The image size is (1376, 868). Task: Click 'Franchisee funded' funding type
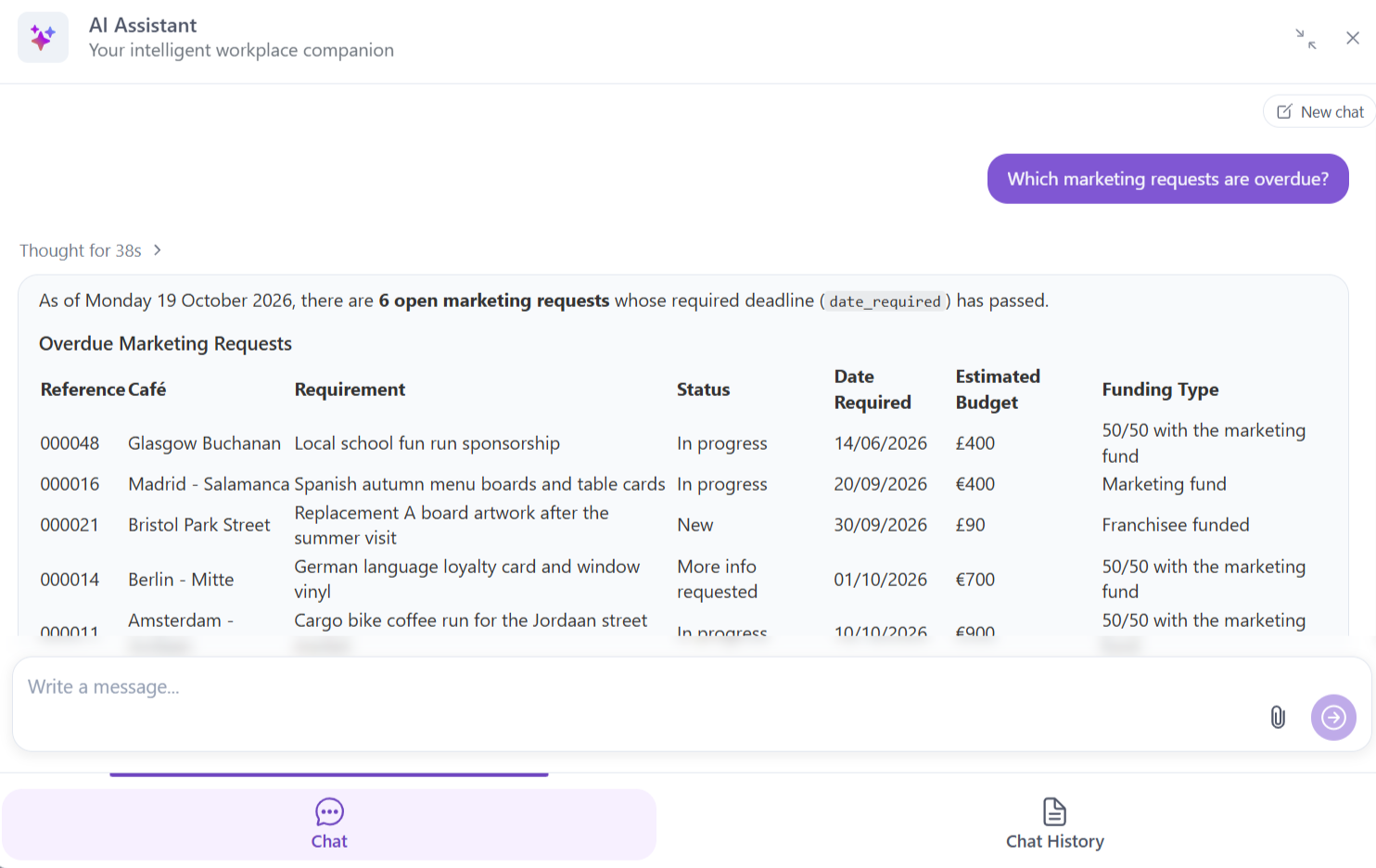[x=1175, y=525]
